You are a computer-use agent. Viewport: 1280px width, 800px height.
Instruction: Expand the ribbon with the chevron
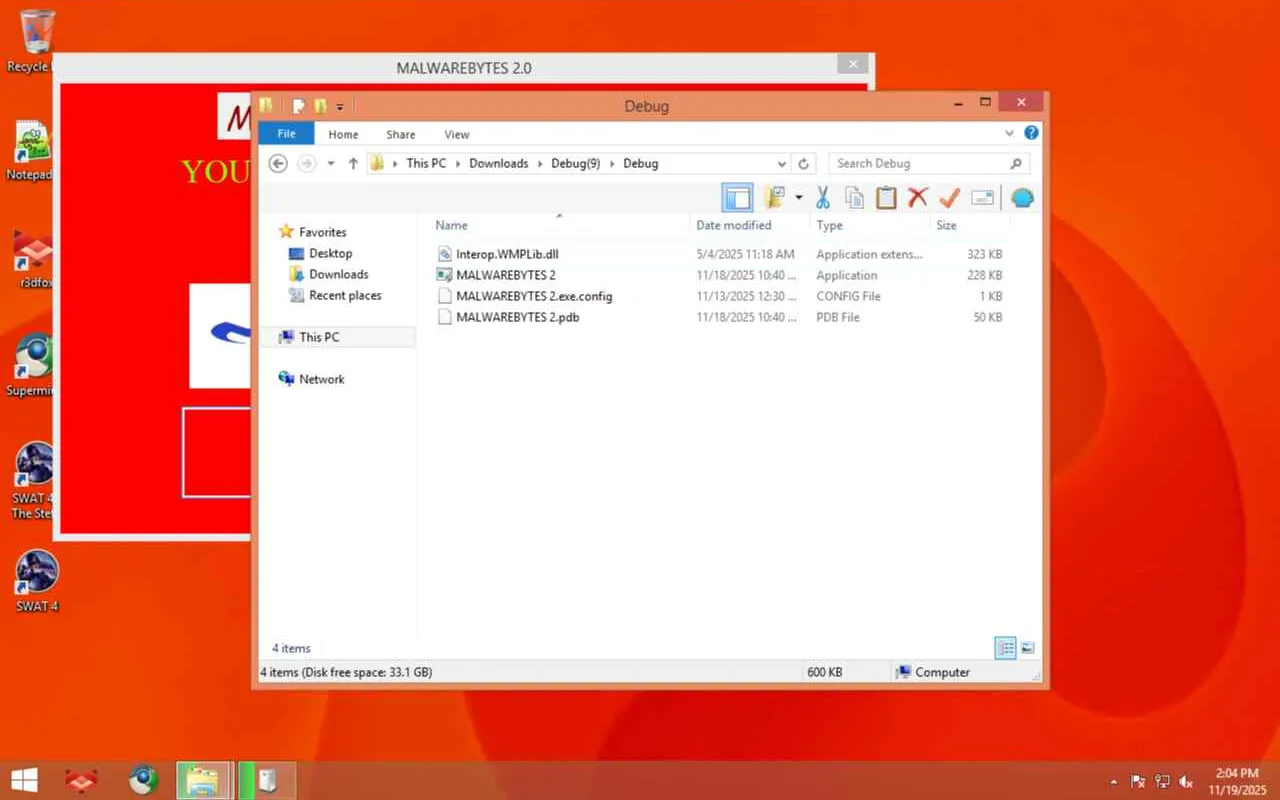click(x=1009, y=133)
